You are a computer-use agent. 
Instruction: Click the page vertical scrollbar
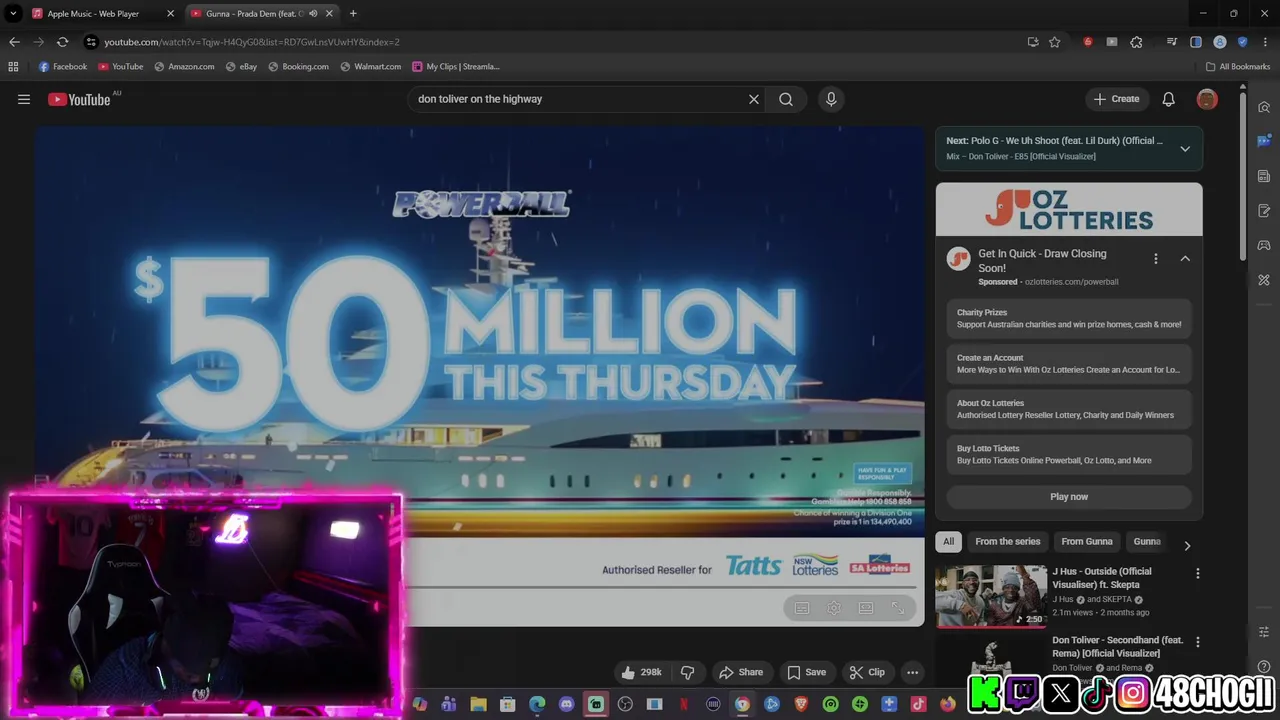tap(1243, 175)
